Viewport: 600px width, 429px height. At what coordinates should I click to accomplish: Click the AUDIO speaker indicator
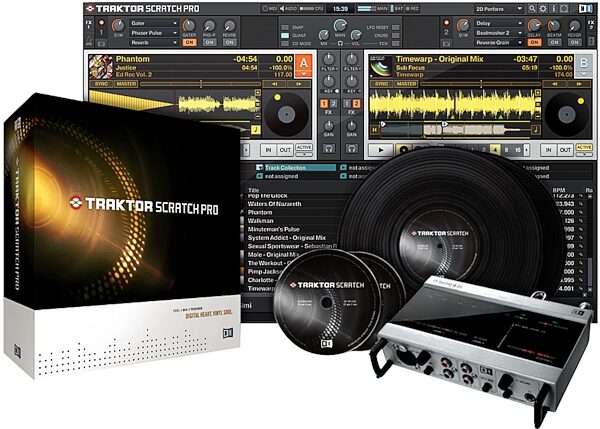pos(288,8)
